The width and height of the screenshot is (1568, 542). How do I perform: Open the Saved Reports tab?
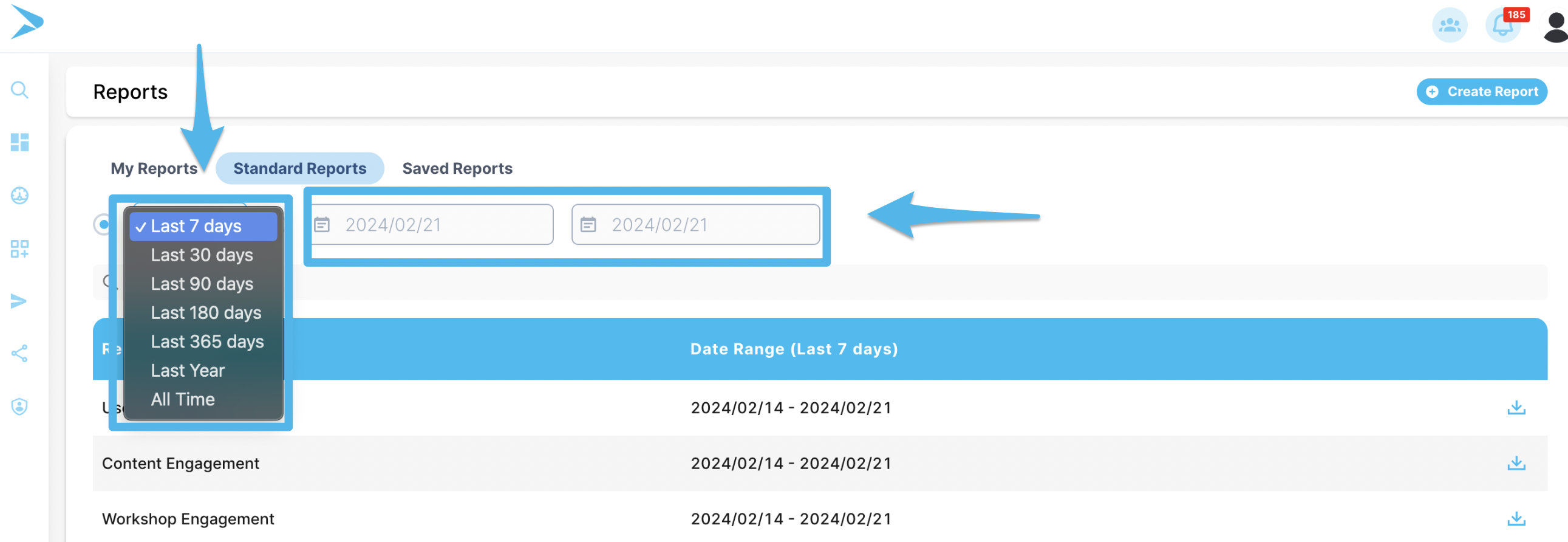(x=457, y=169)
